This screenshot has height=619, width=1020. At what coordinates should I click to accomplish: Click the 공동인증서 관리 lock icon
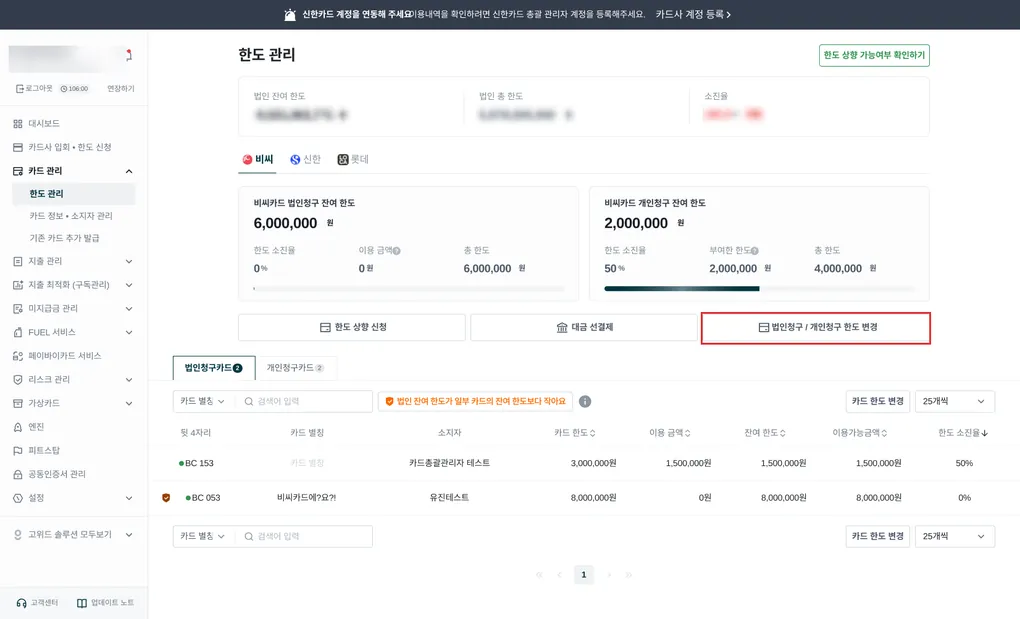pyautogui.click(x=18, y=475)
